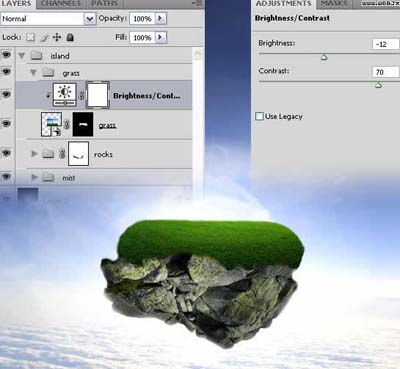Click the lock position move icon
This screenshot has width=400, height=369.
click(57, 37)
